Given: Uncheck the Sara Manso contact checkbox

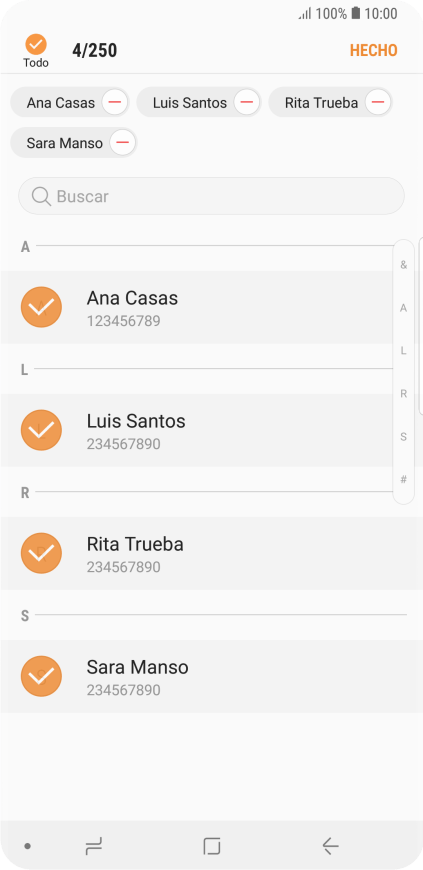Looking at the screenshot, I should click(41, 676).
